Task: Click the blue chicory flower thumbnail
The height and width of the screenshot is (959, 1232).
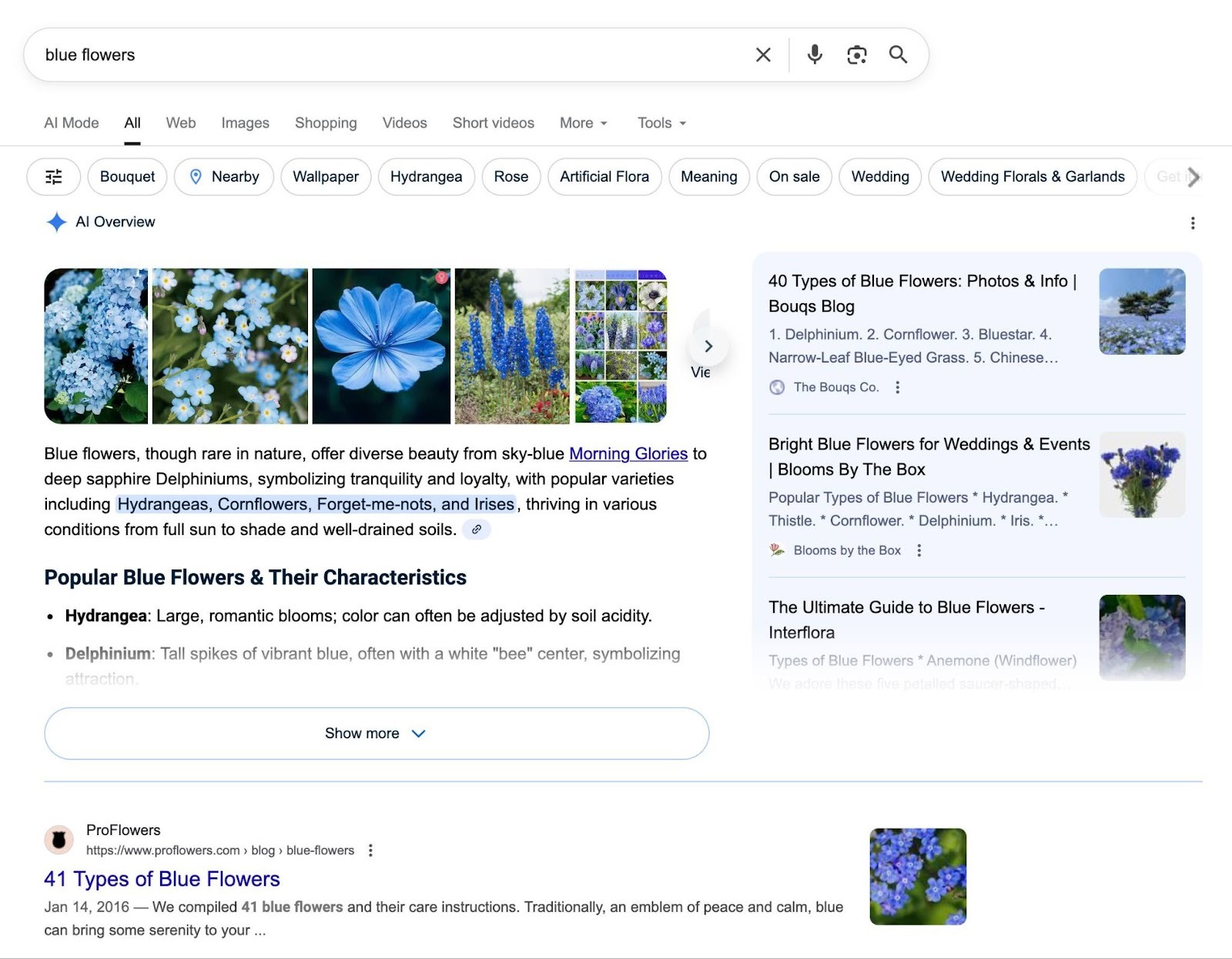Action: (x=383, y=346)
